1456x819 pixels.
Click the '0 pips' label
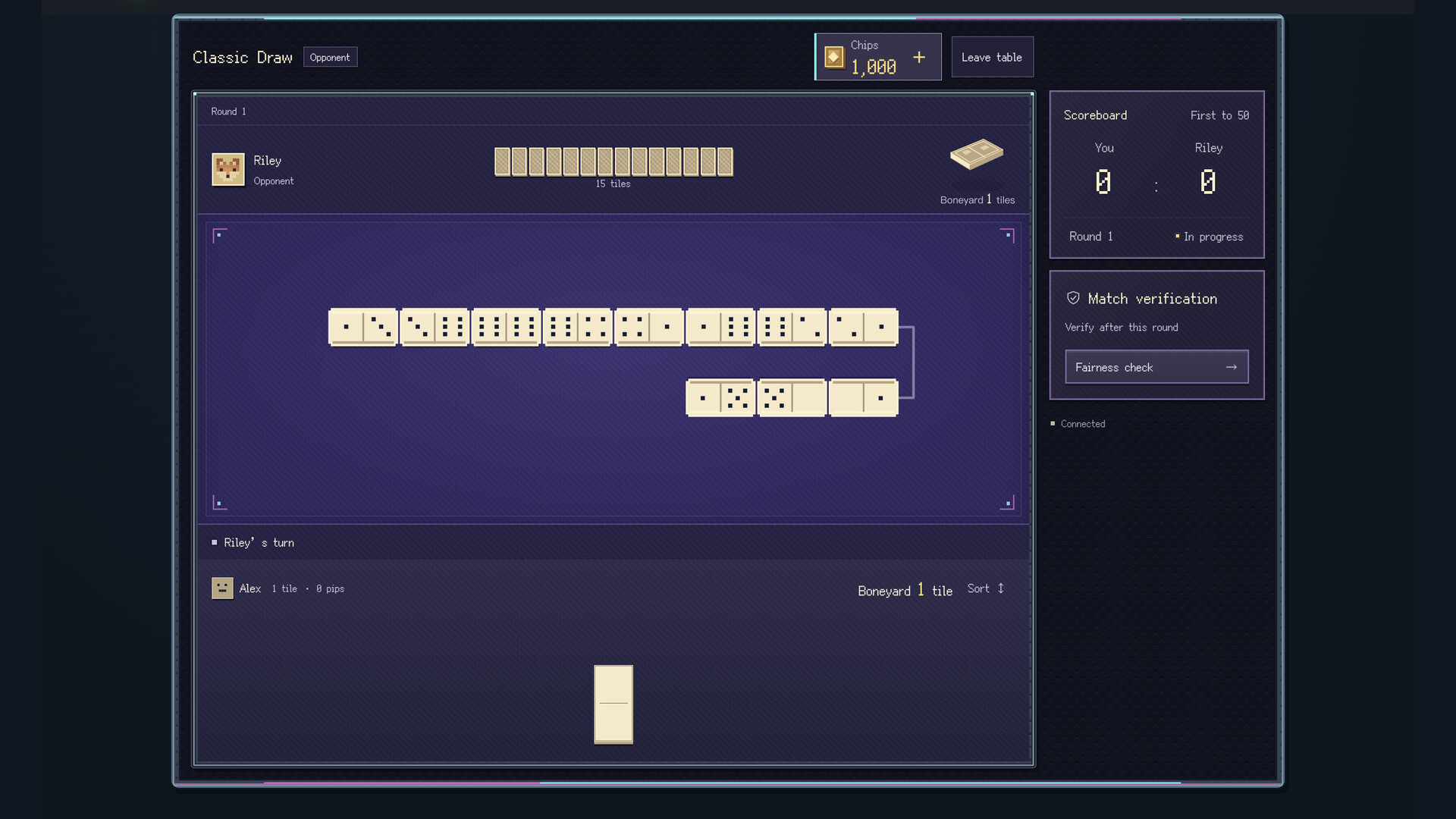click(330, 588)
